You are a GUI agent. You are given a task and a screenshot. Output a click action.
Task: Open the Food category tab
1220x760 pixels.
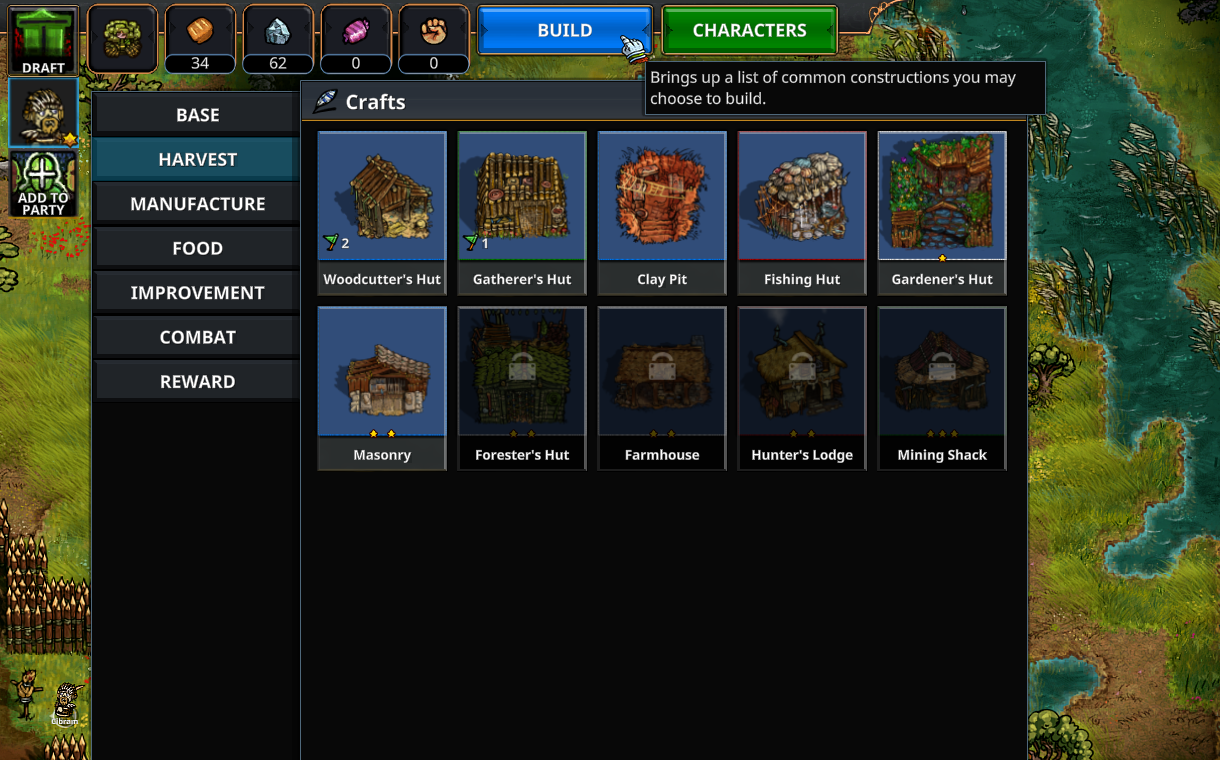pyautogui.click(x=197, y=248)
